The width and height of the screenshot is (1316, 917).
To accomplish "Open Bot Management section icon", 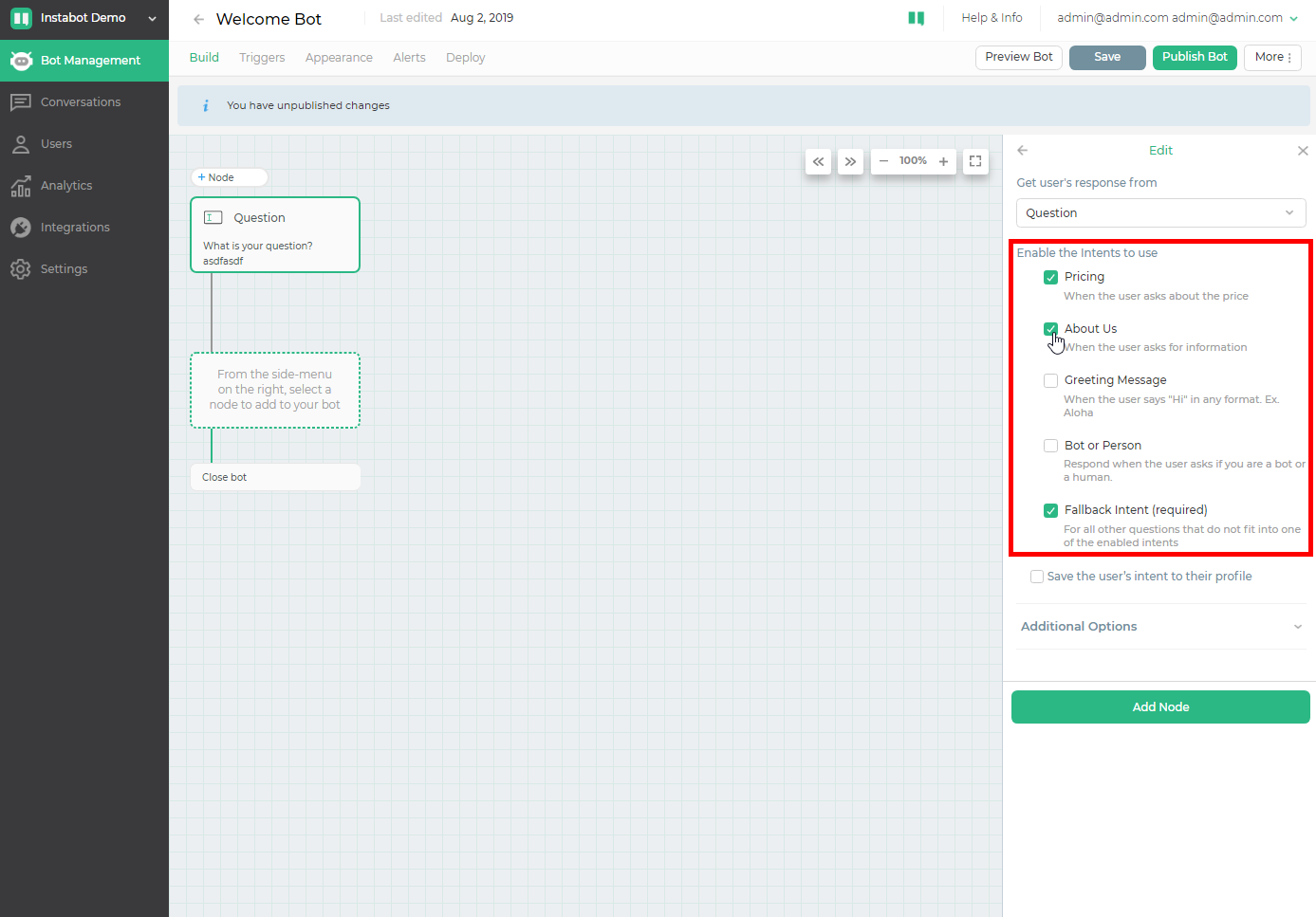I will (21, 60).
